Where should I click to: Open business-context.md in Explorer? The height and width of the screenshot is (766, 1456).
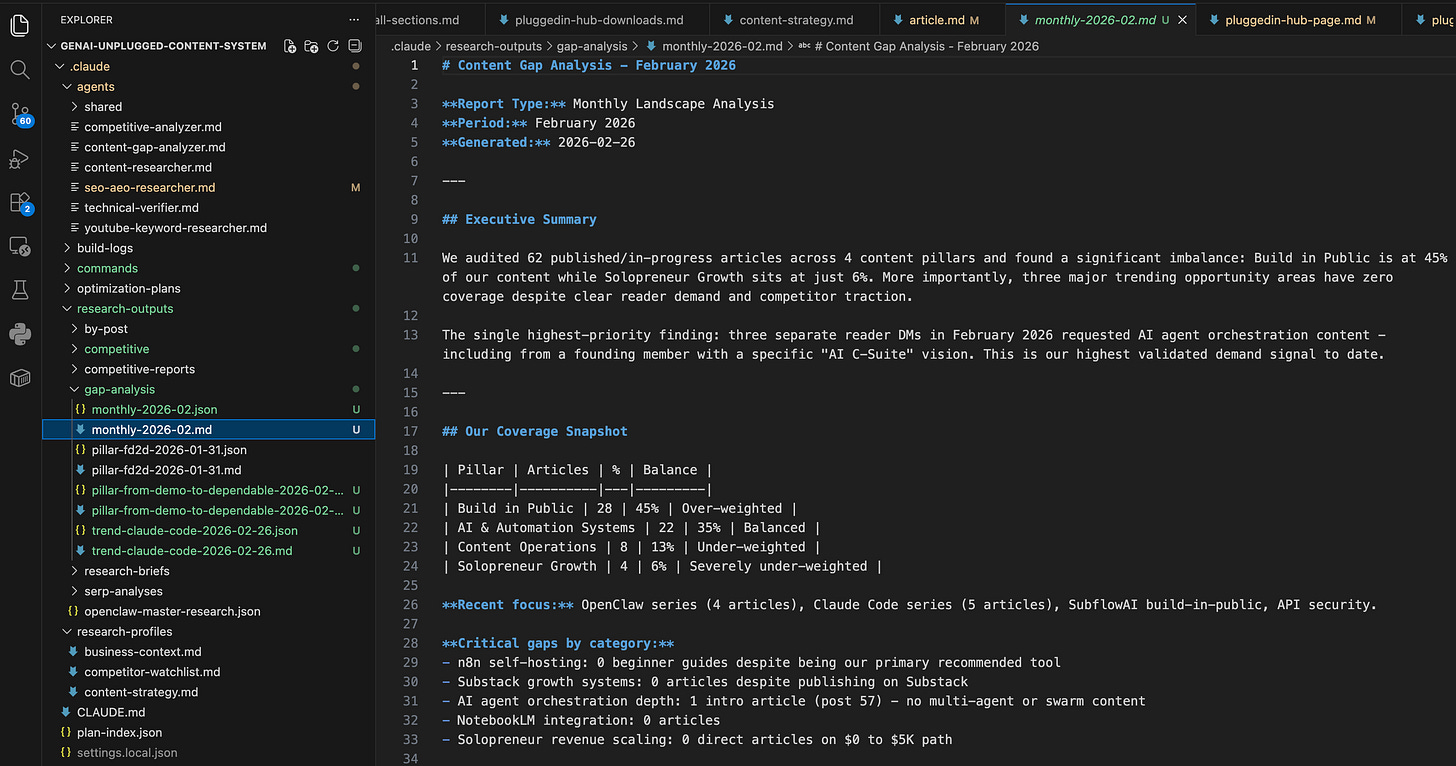(x=142, y=652)
